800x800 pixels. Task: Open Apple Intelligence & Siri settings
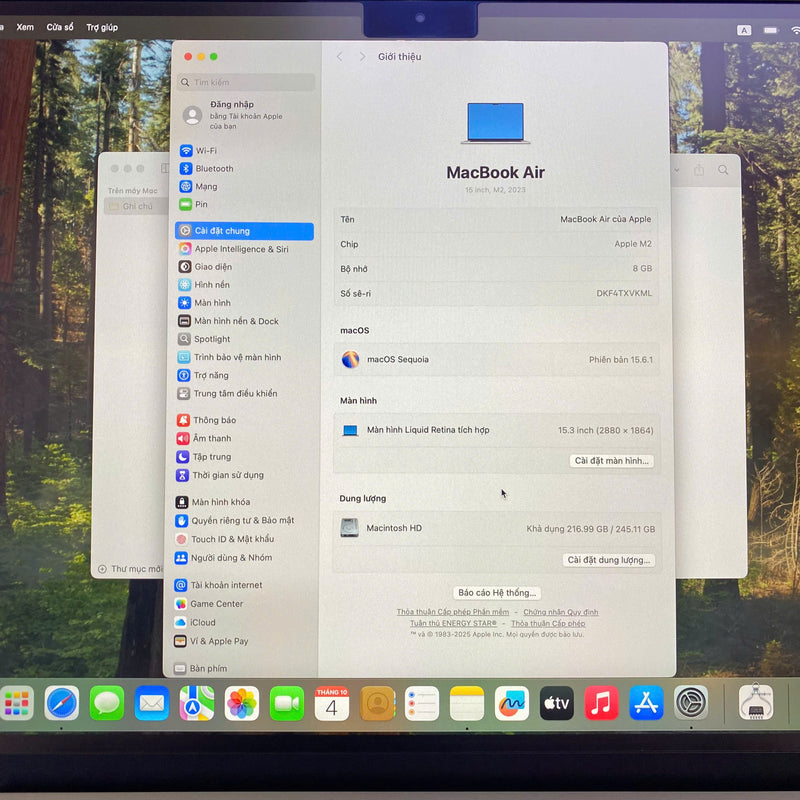(x=240, y=249)
